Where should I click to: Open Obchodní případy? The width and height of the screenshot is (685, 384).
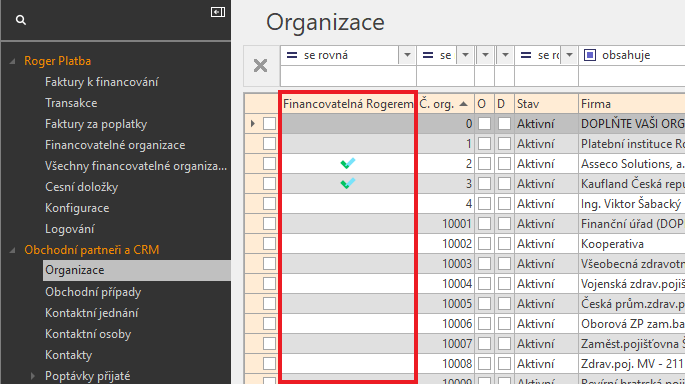click(x=93, y=292)
